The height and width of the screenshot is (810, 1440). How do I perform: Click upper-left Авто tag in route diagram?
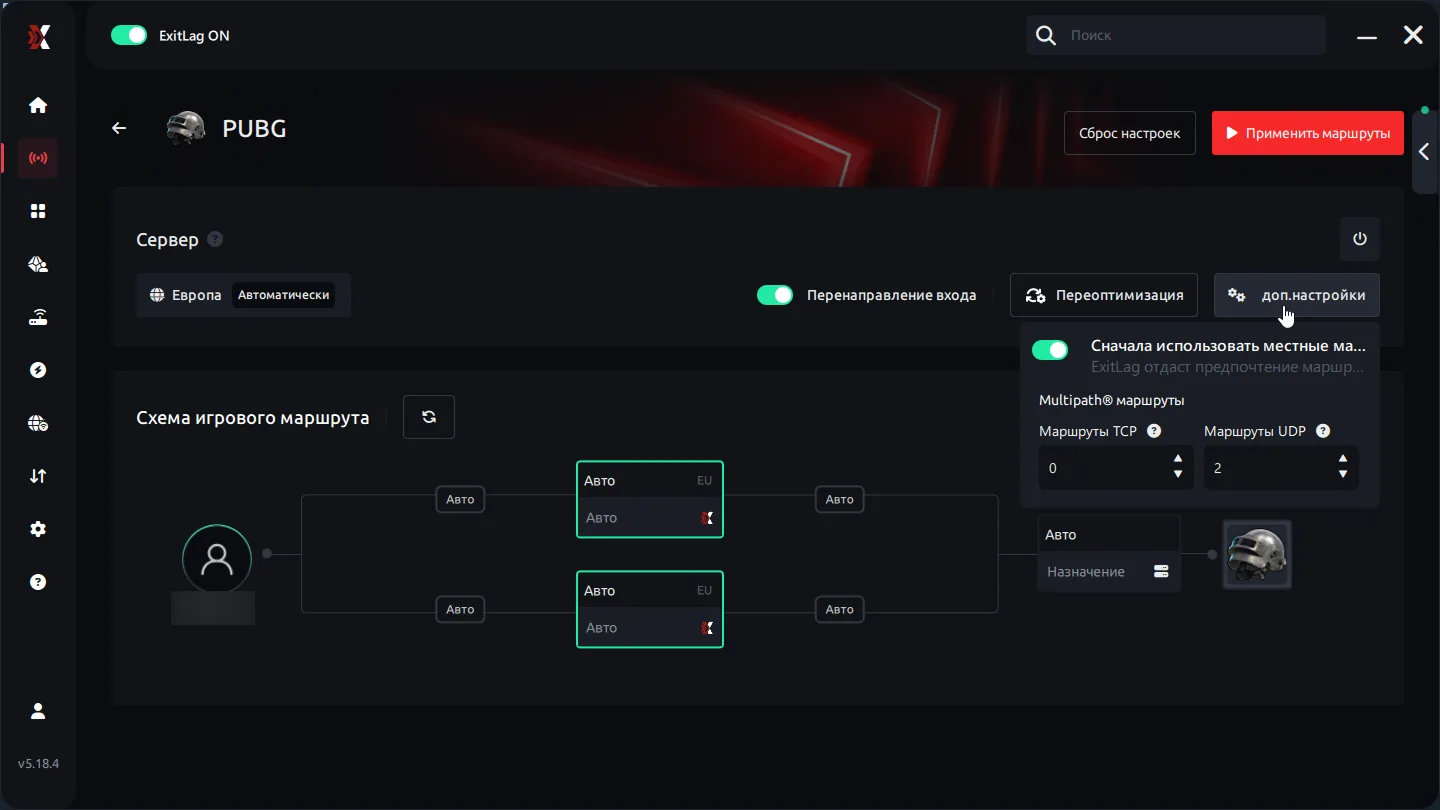tap(460, 499)
